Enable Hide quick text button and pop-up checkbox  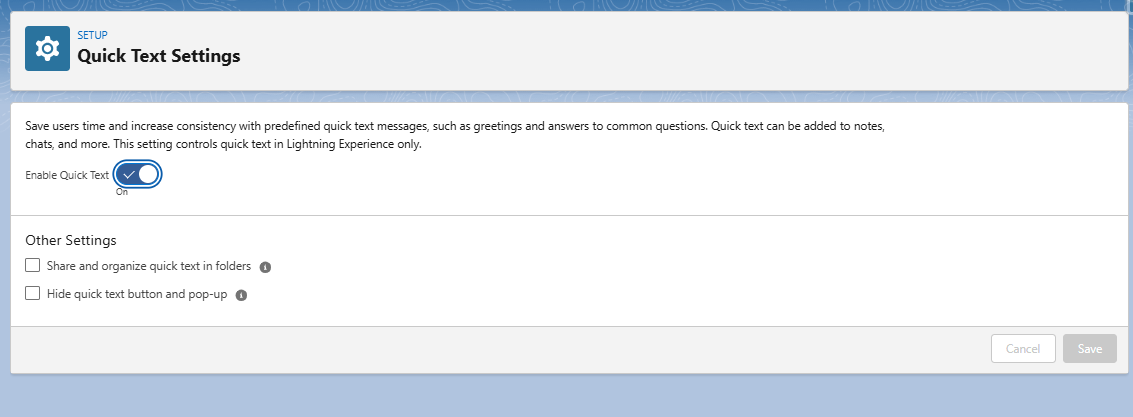(x=33, y=294)
